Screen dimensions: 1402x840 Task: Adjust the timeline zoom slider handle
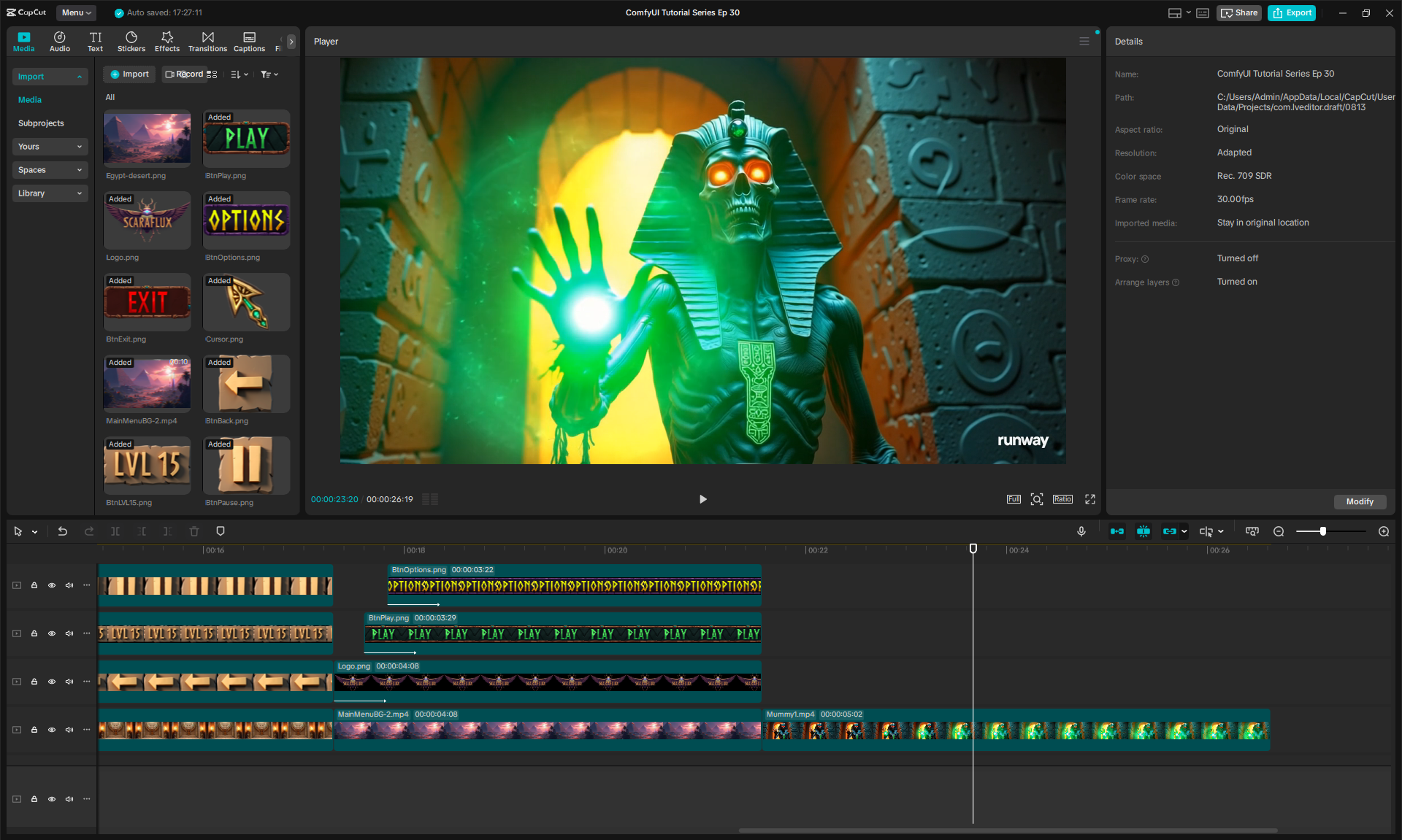[x=1322, y=531]
